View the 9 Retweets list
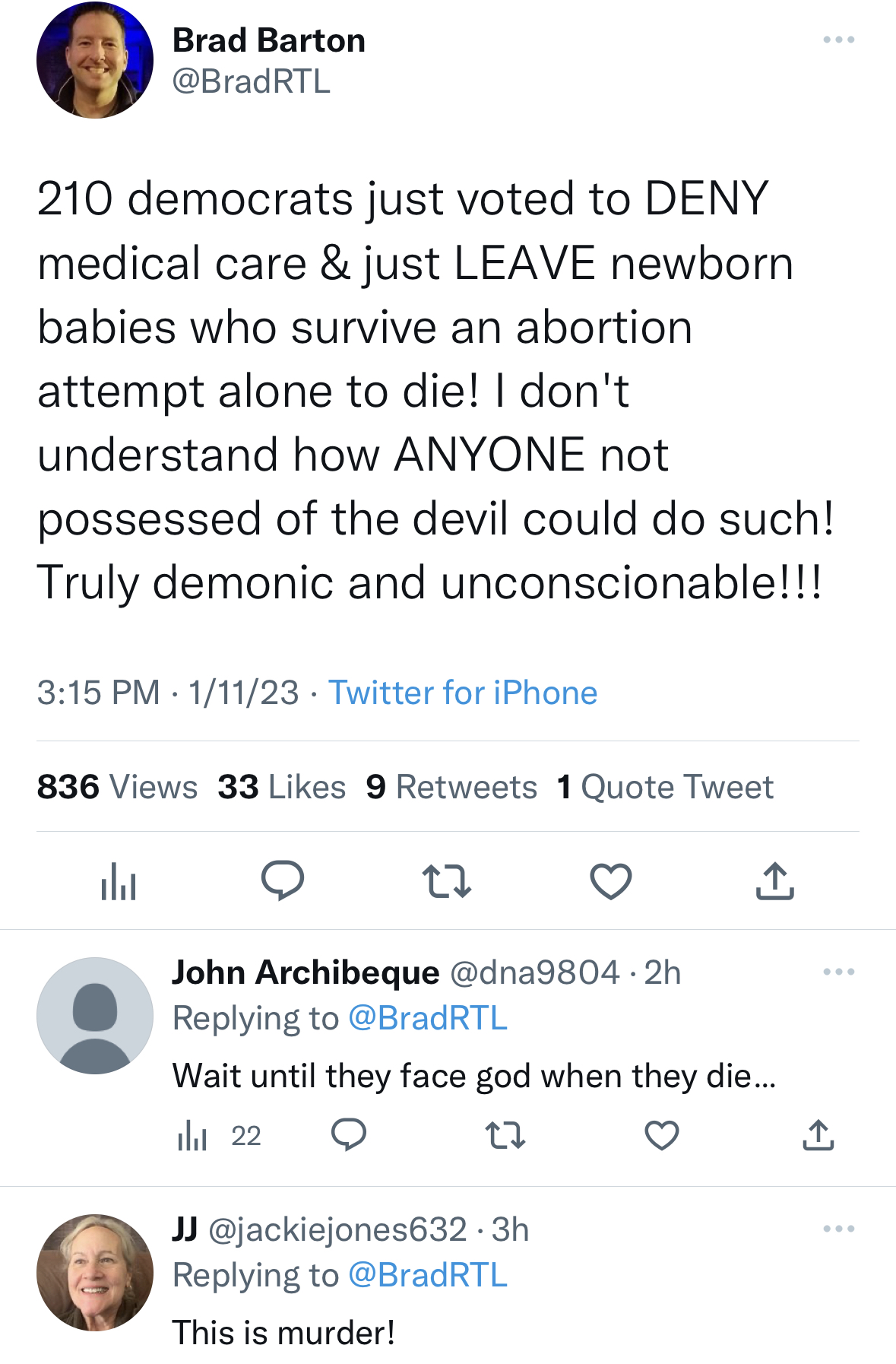896x1364 pixels. pos(451,787)
